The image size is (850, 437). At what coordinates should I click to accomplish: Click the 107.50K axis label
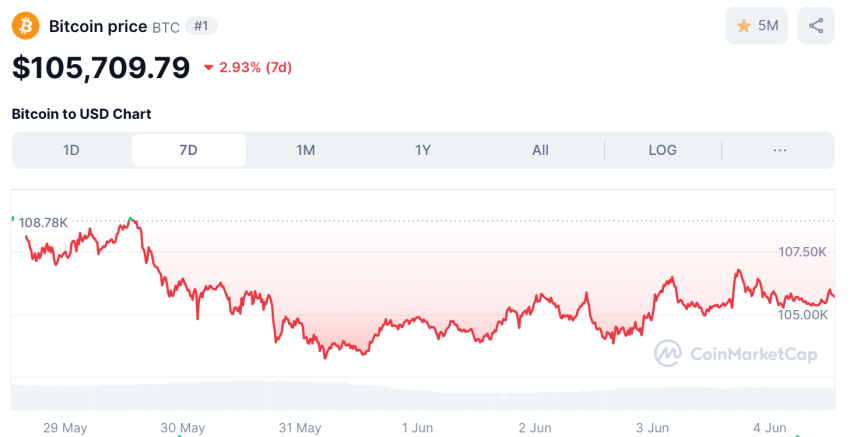(x=802, y=252)
